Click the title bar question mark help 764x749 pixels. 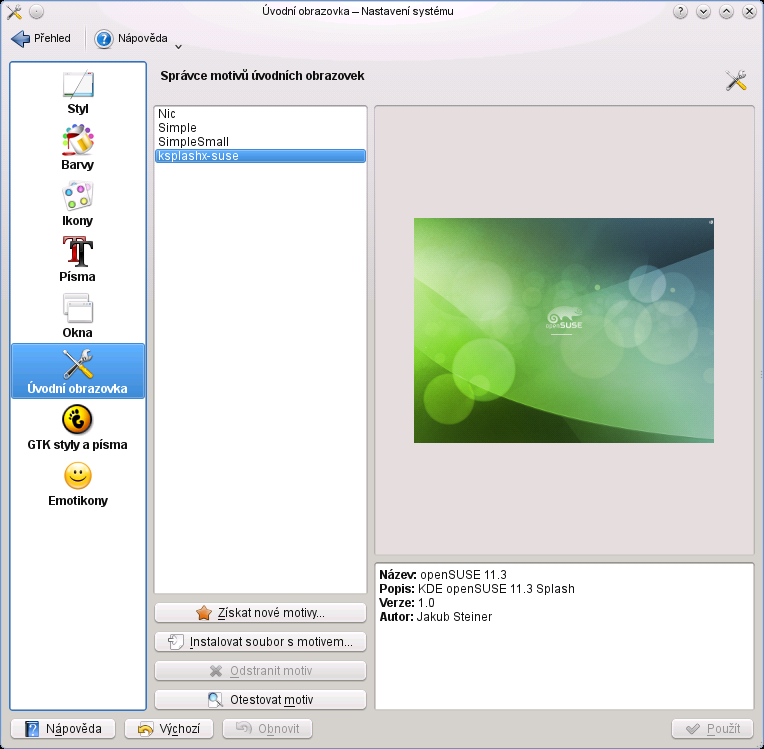[x=680, y=12]
